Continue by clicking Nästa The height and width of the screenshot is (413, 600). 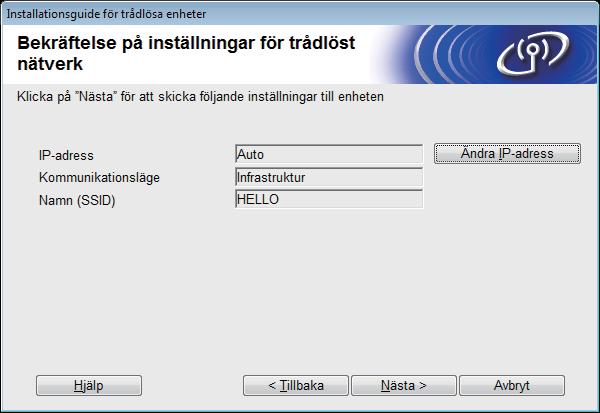tap(404, 385)
